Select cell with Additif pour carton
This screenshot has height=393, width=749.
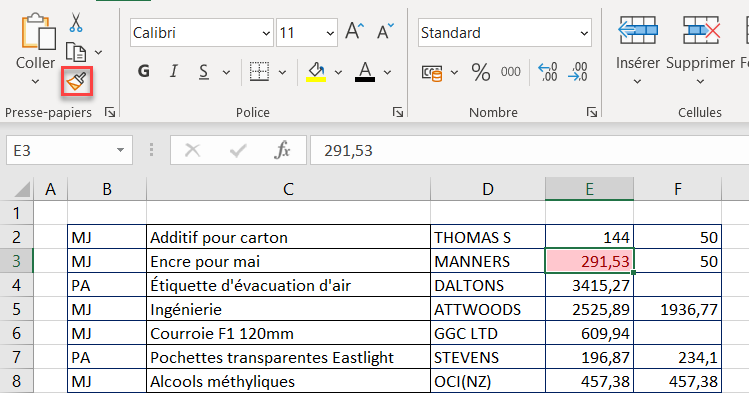288,237
